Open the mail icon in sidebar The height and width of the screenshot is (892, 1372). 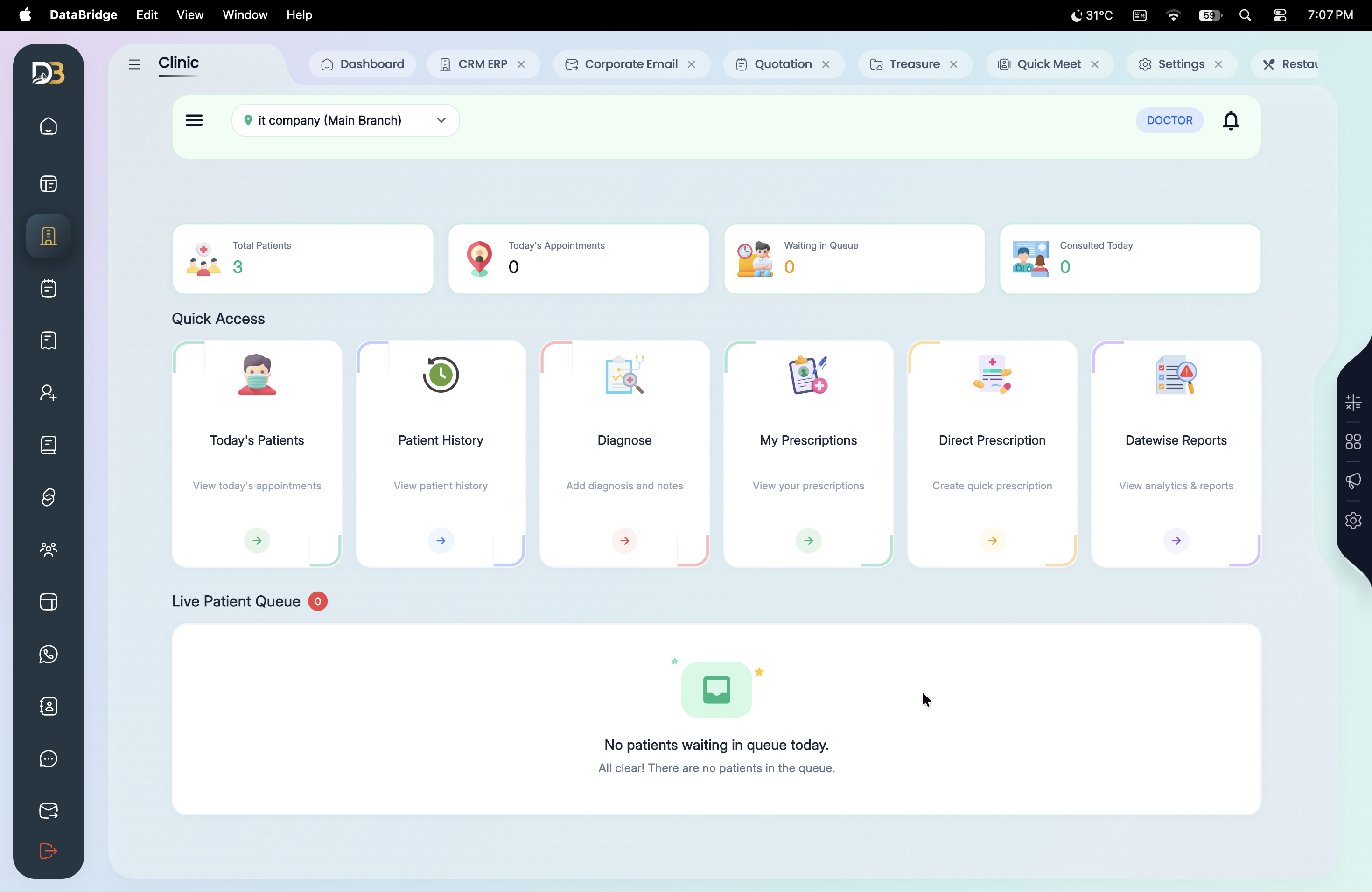click(x=49, y=811)
